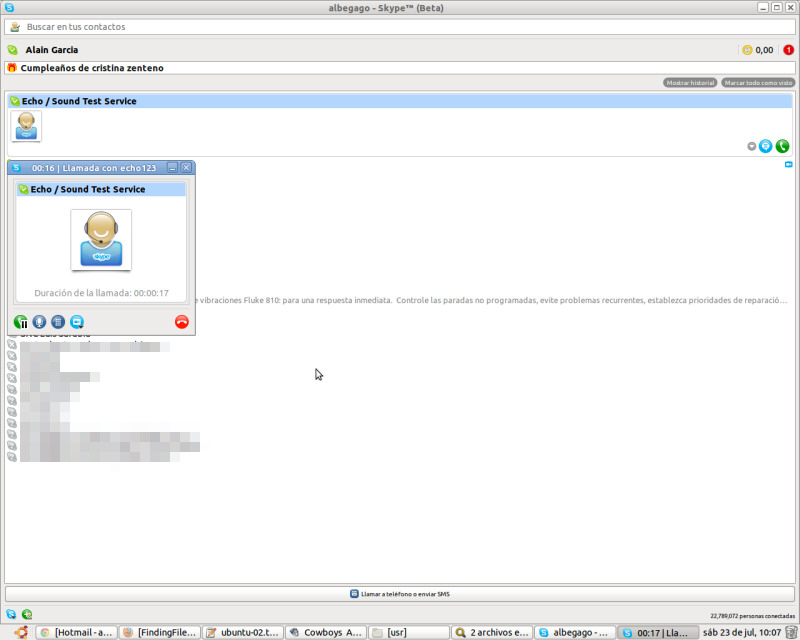Image resolution: width=800 pixels, height=640 pixels.
Task: Click the 22,789,072 personas conectadas status
Action: (x=753, y=616)
